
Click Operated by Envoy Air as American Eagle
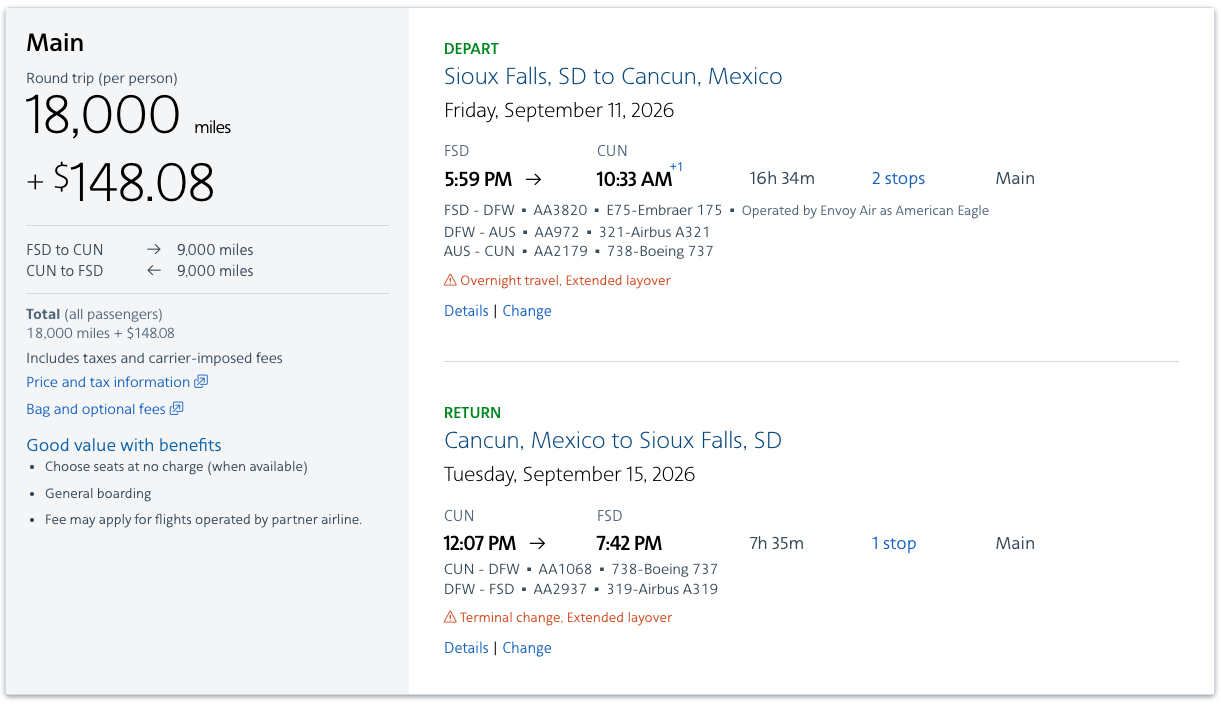click(865, 210)
